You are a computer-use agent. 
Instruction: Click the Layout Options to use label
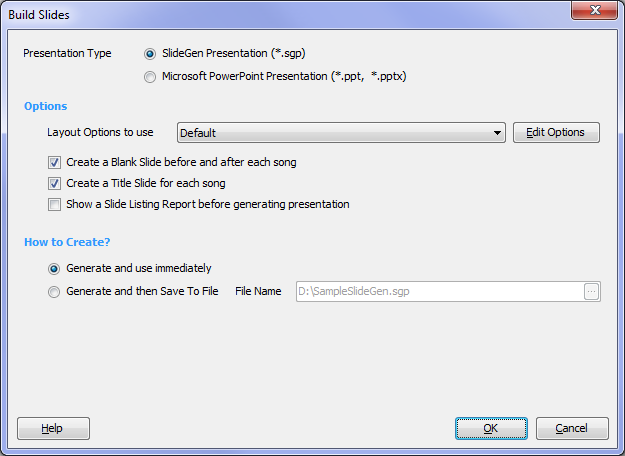(100, 132)
